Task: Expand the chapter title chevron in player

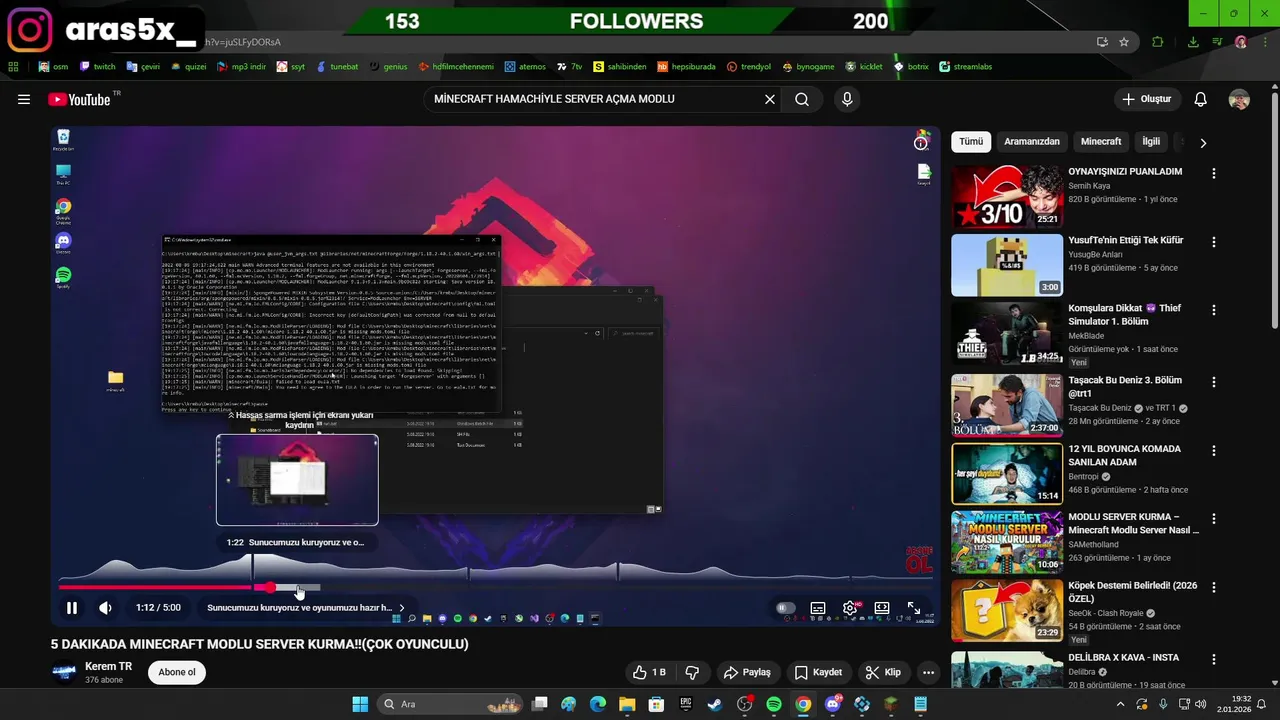Action: (x=402, y=607)
